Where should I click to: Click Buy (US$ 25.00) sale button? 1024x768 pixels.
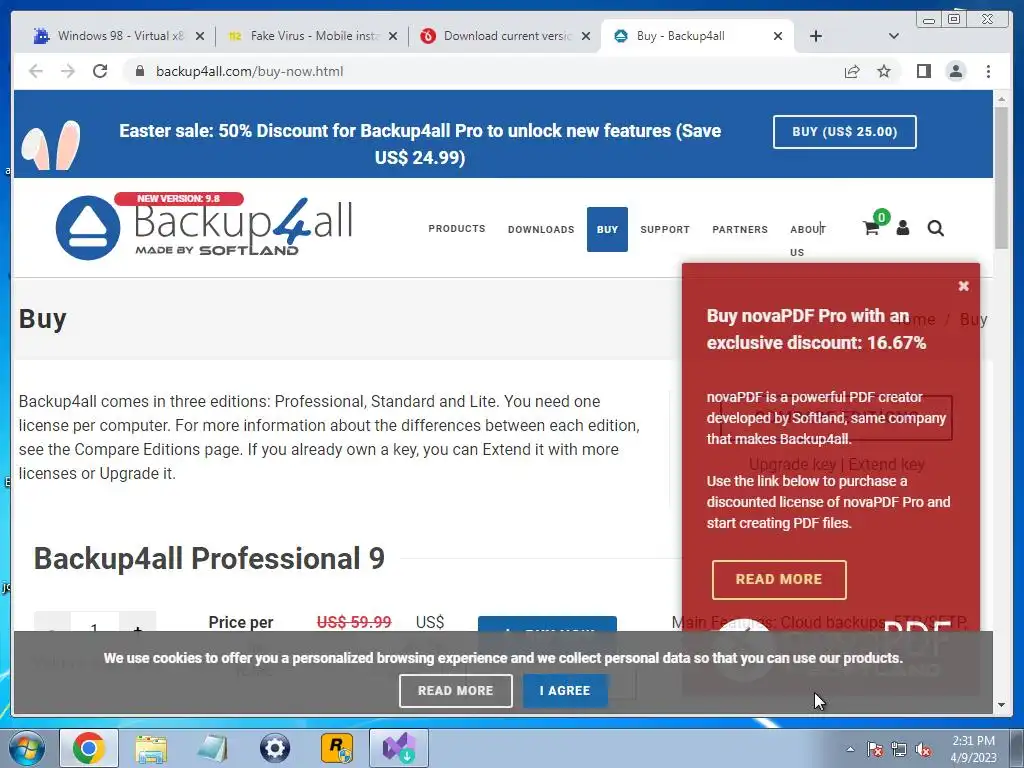click(844, 132)
